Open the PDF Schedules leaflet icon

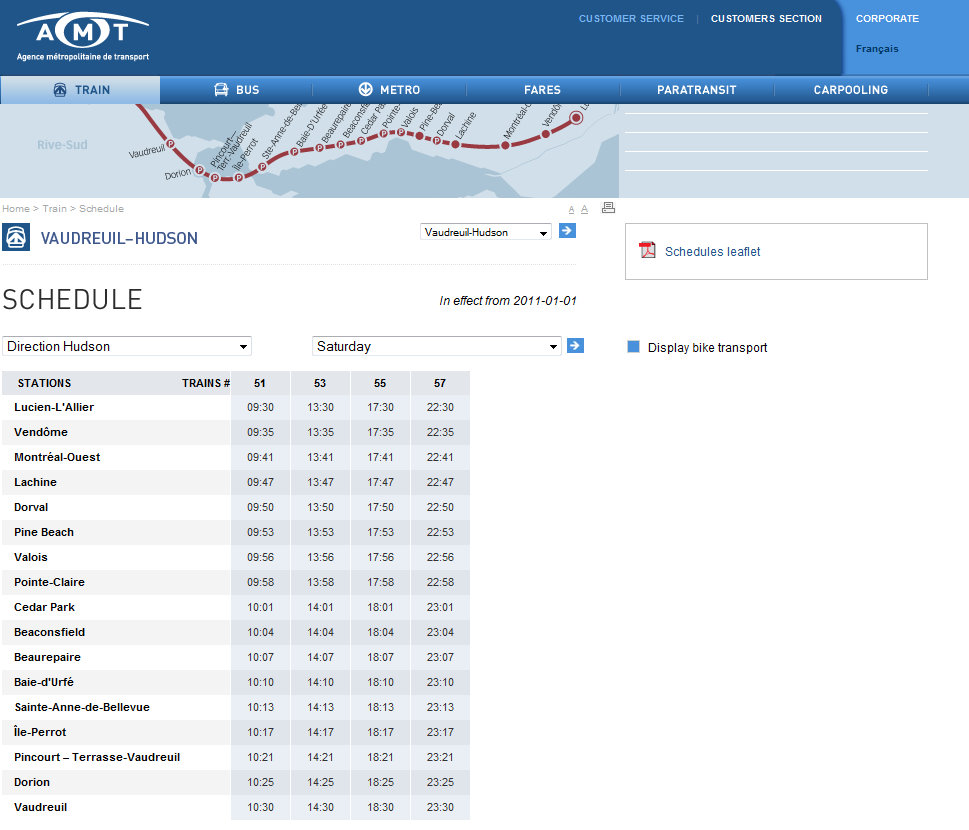[x=648, y=250]
